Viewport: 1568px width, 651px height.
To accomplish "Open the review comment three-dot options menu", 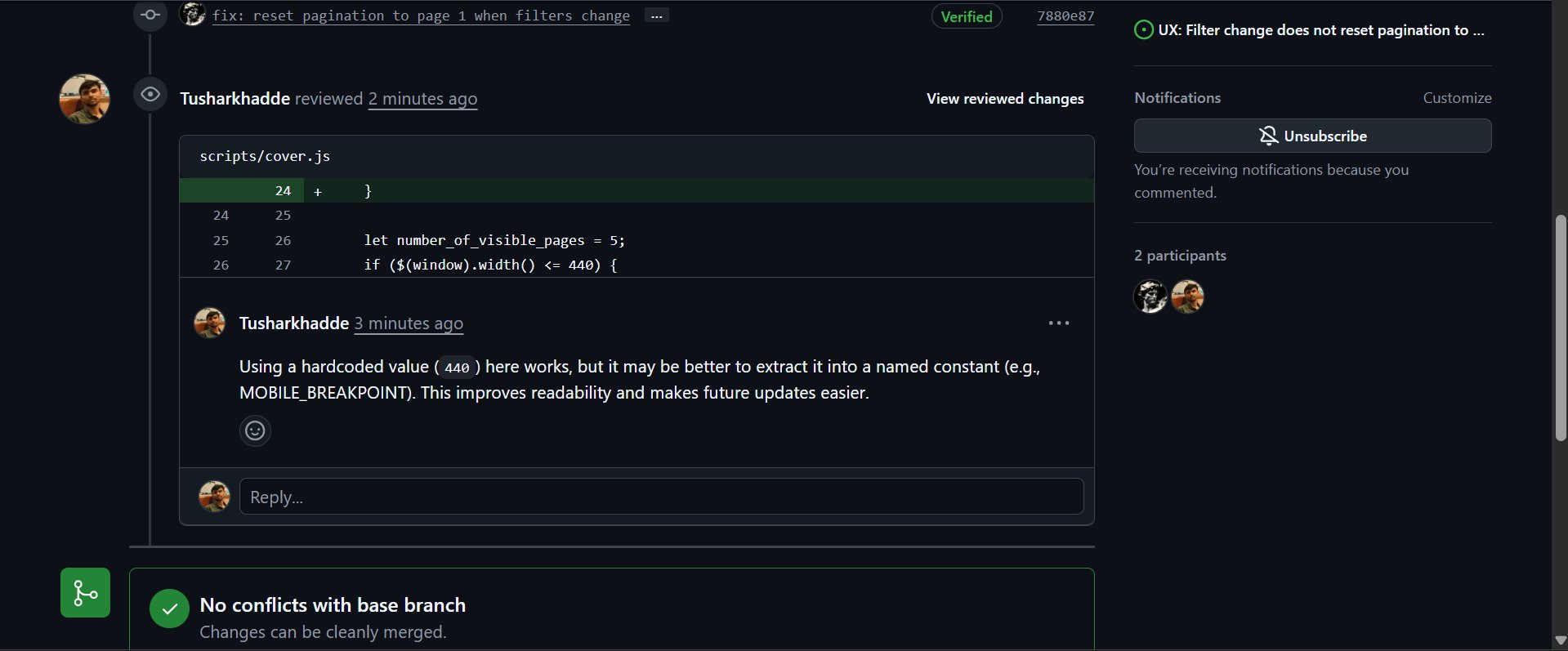I will (x=1059, y=323).
